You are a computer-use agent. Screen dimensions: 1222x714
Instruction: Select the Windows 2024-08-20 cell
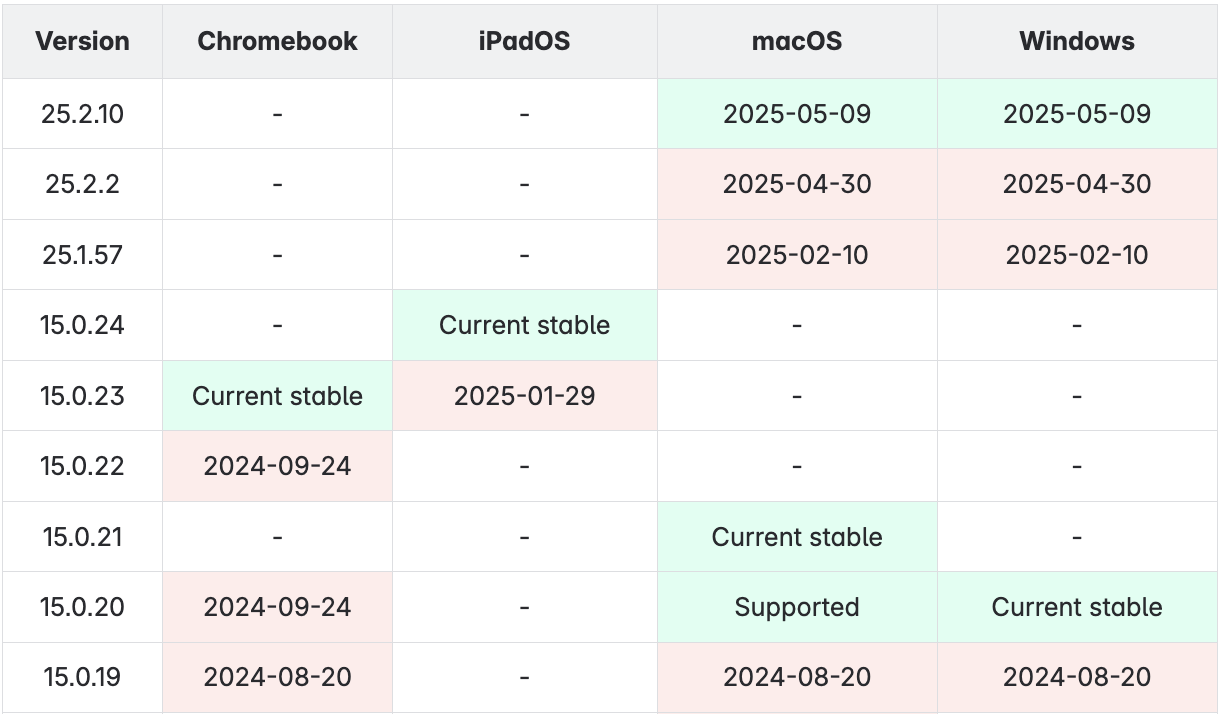pos(1077,677)
